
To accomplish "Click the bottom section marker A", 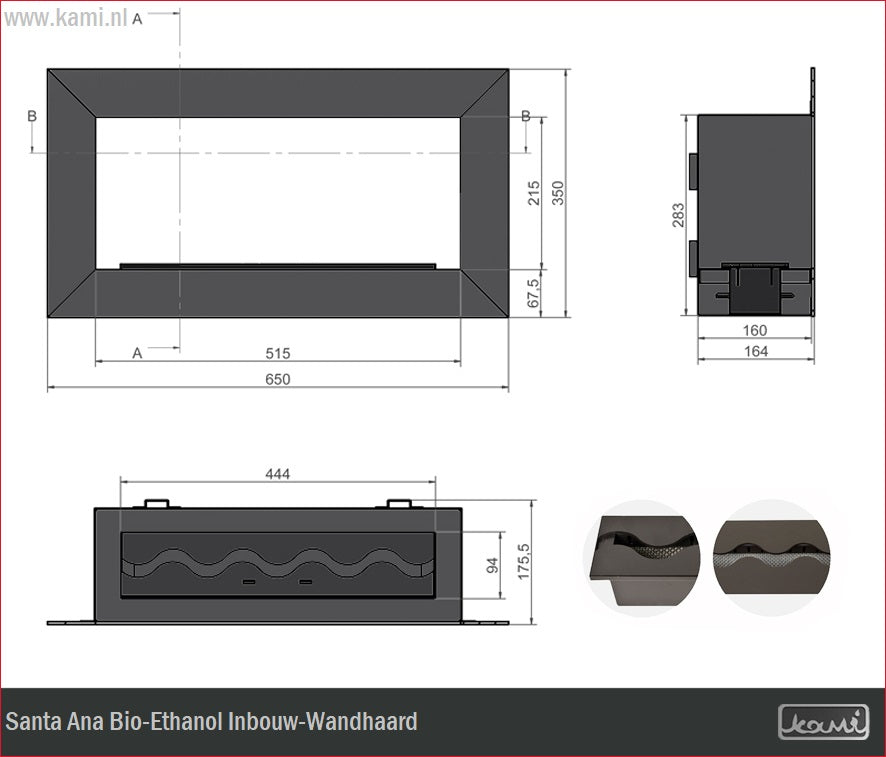I will 137,353.
